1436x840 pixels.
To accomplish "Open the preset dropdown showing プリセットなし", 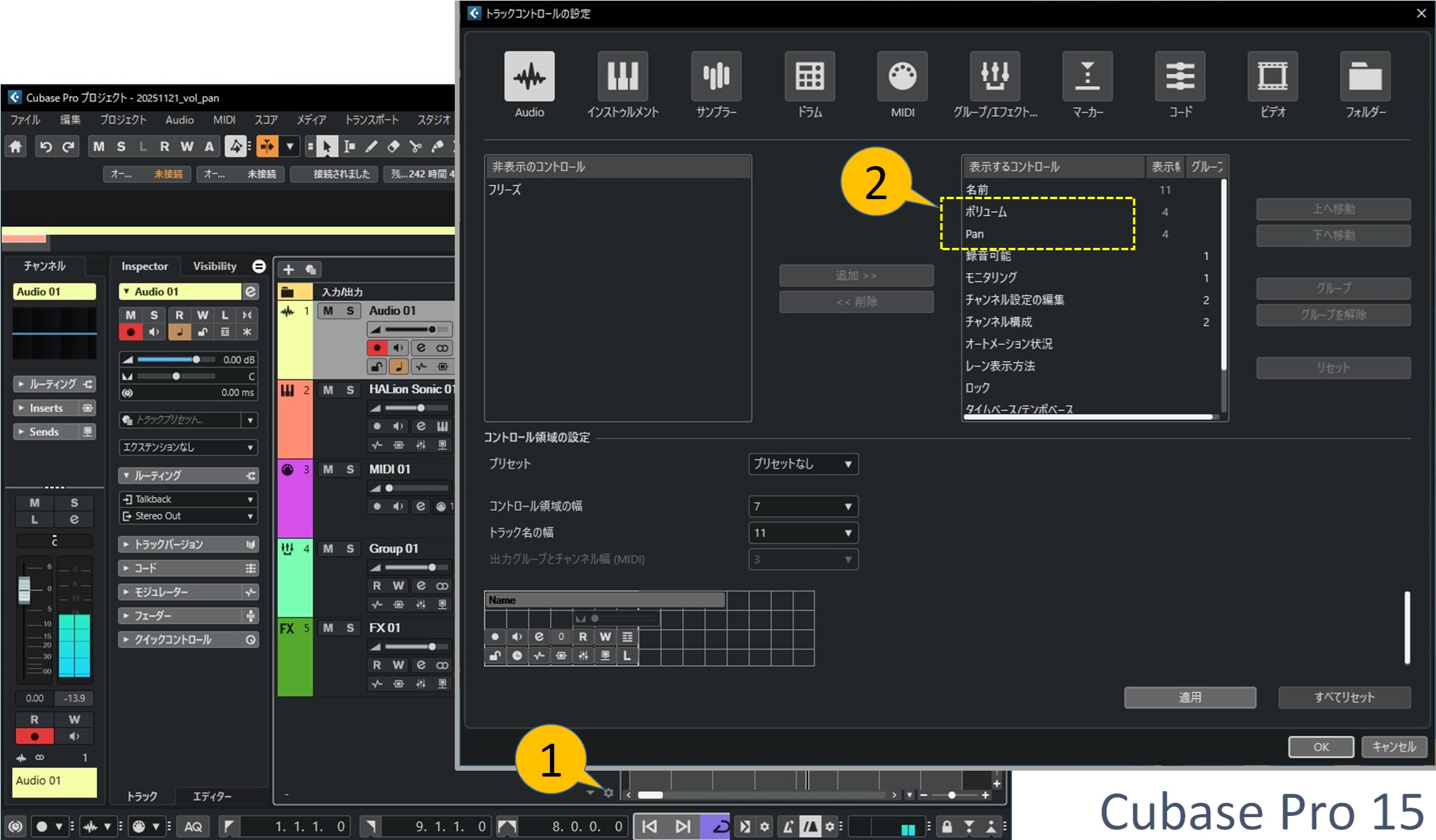I will [803, 464].
